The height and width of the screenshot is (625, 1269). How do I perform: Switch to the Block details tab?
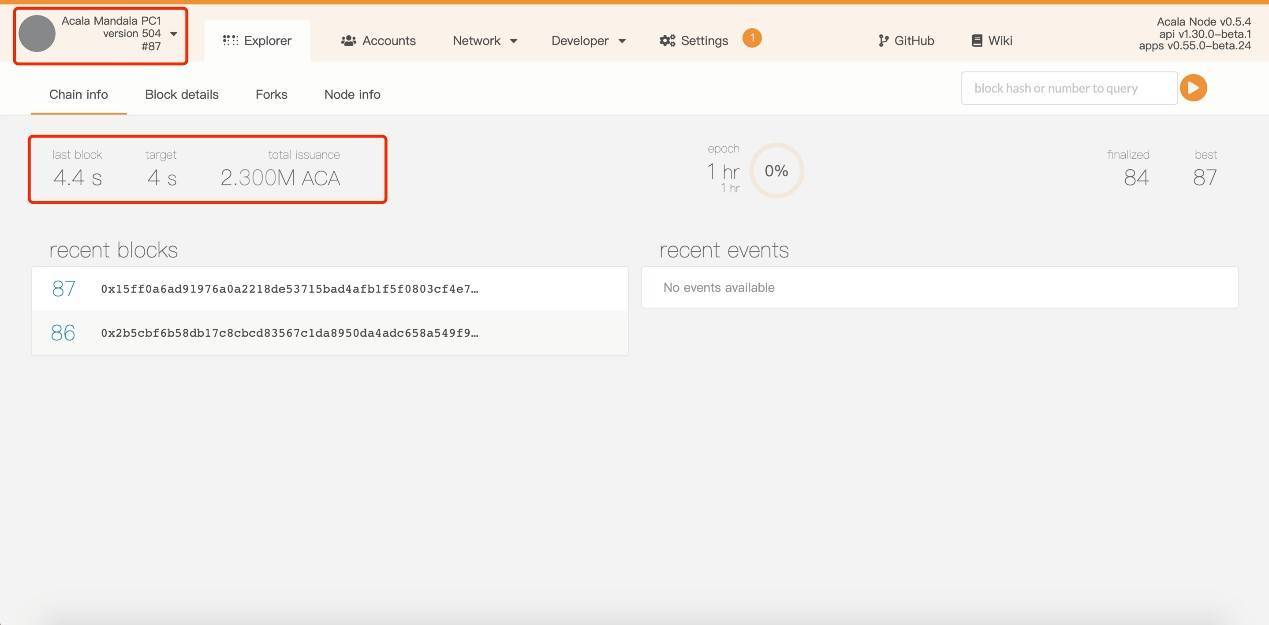tap(181, 94)
